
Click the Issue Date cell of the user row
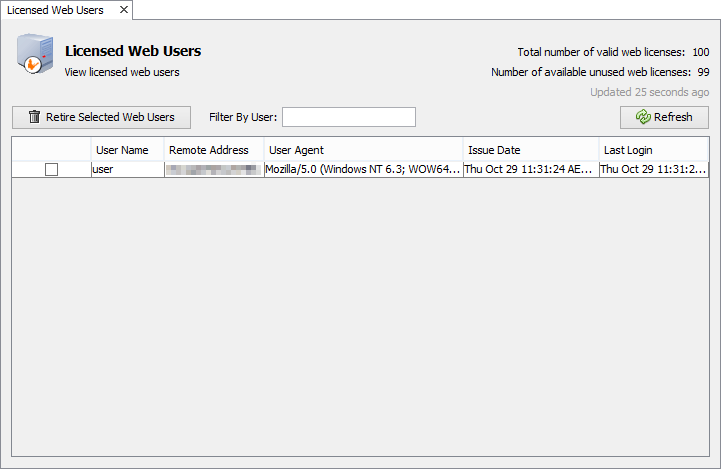coord(530,170)
